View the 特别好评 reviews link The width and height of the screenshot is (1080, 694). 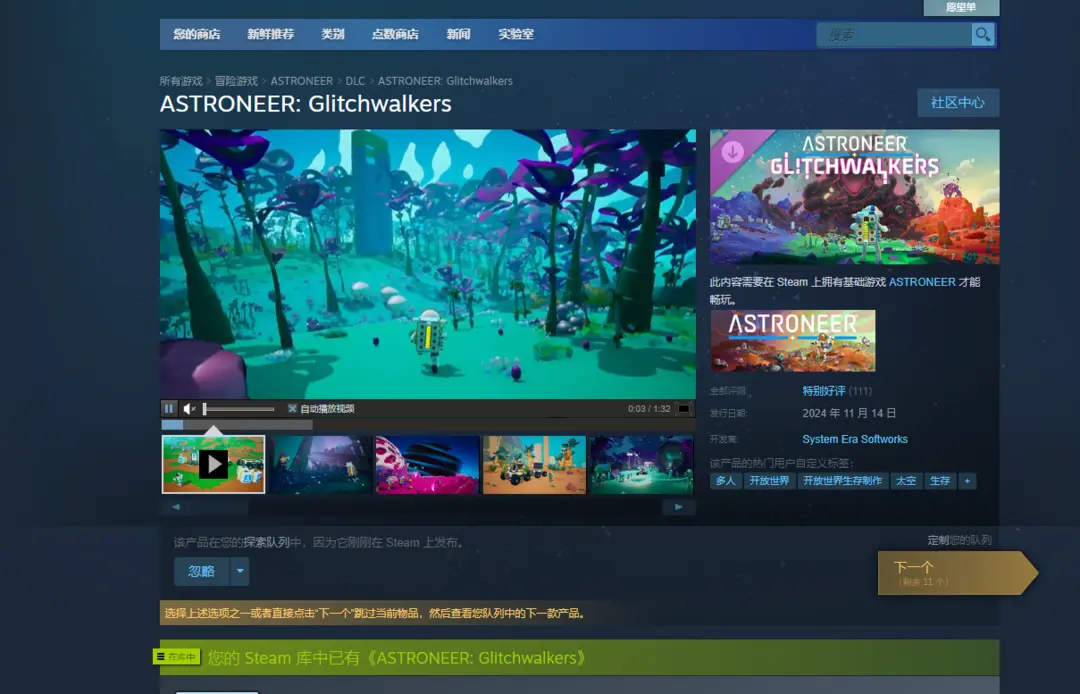coord(824,391)
